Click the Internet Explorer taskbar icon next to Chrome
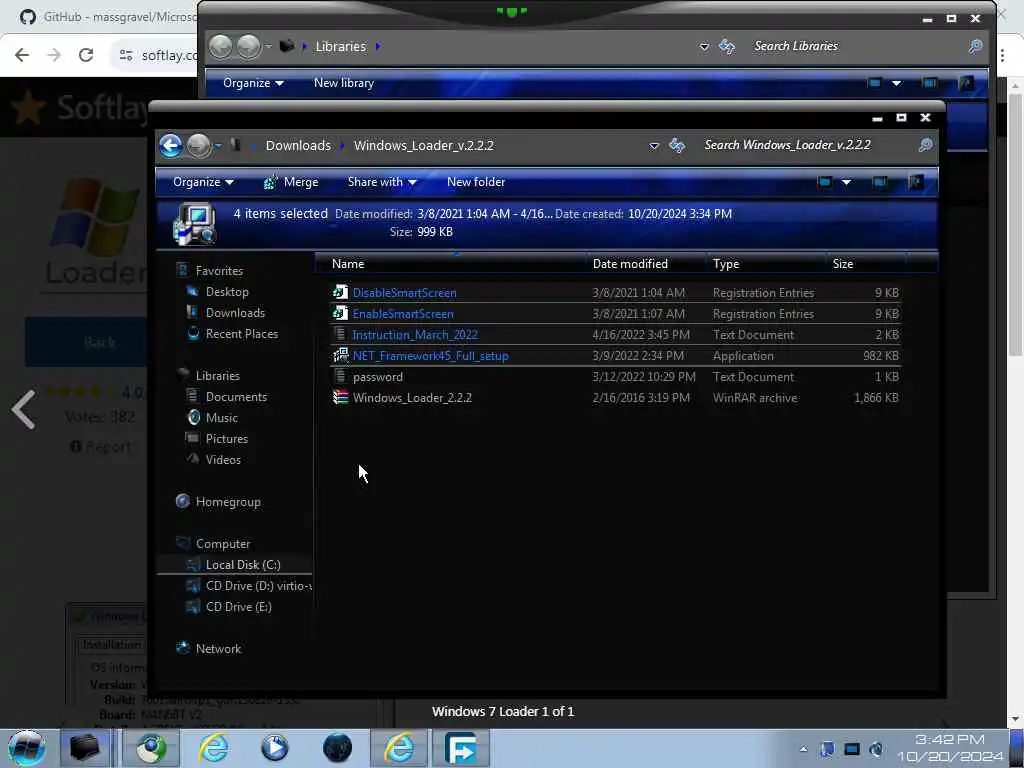This screenshot has width=1024, height=768. click(214, 748)
